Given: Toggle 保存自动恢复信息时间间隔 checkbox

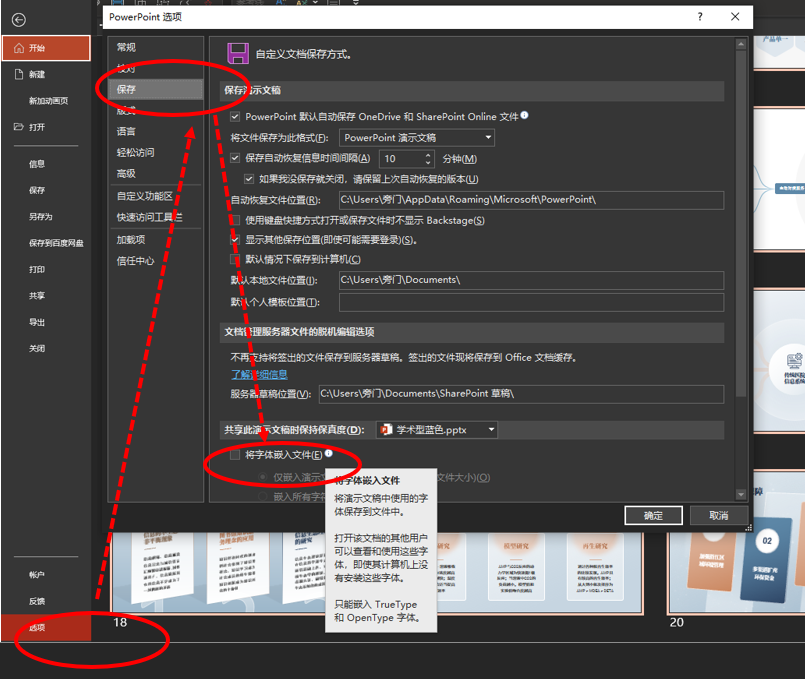Looking at the screenshot, I should pos(235,158).
